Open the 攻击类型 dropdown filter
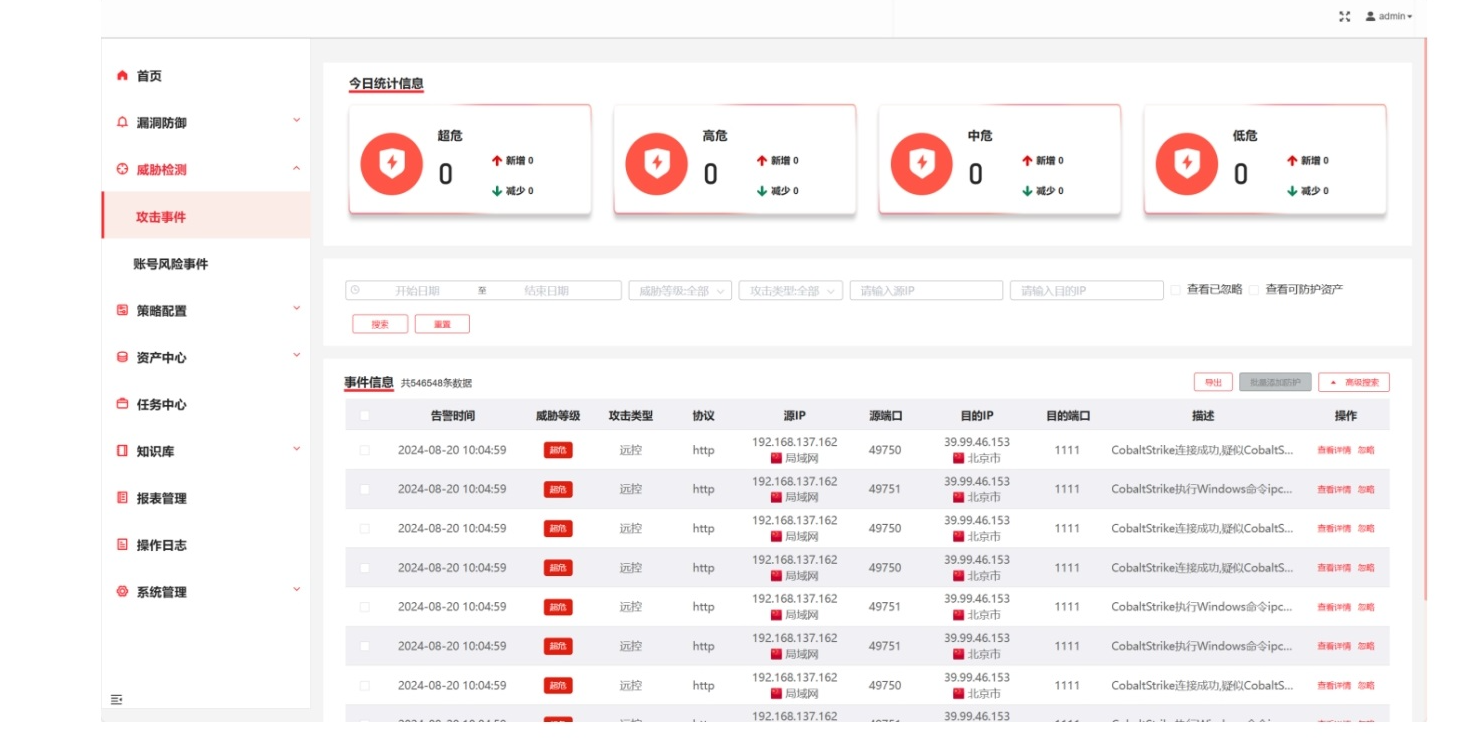1477x739 pixels. coord(790,291)
